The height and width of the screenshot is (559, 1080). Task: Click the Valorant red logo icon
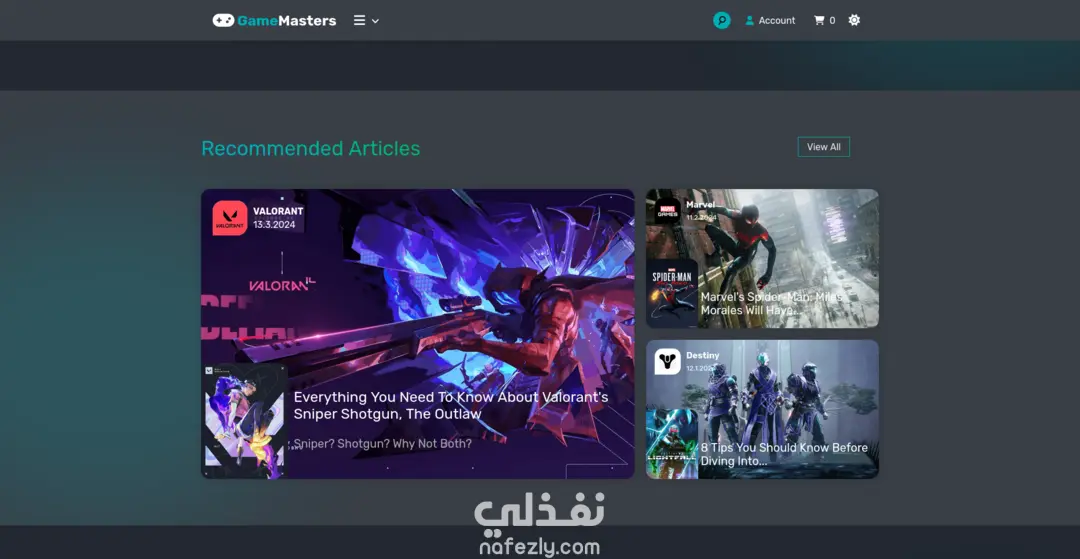[230, 218]
